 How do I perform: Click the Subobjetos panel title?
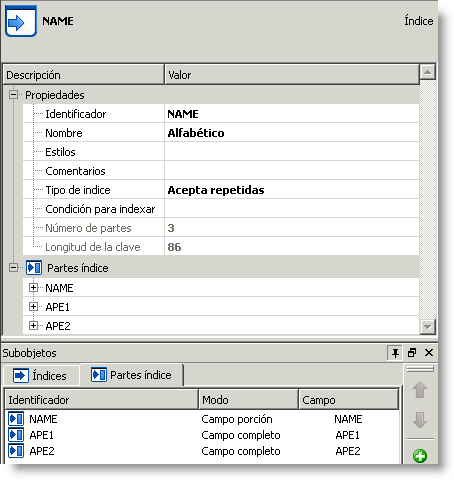[x=29, y=353]
